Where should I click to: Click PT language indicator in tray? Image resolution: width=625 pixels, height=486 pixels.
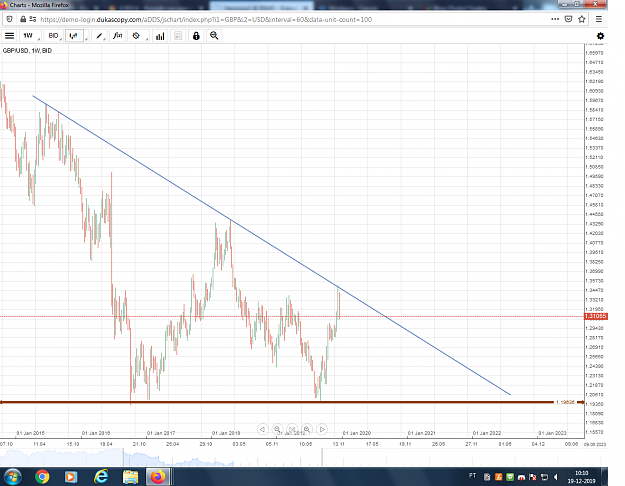(472, 476)
